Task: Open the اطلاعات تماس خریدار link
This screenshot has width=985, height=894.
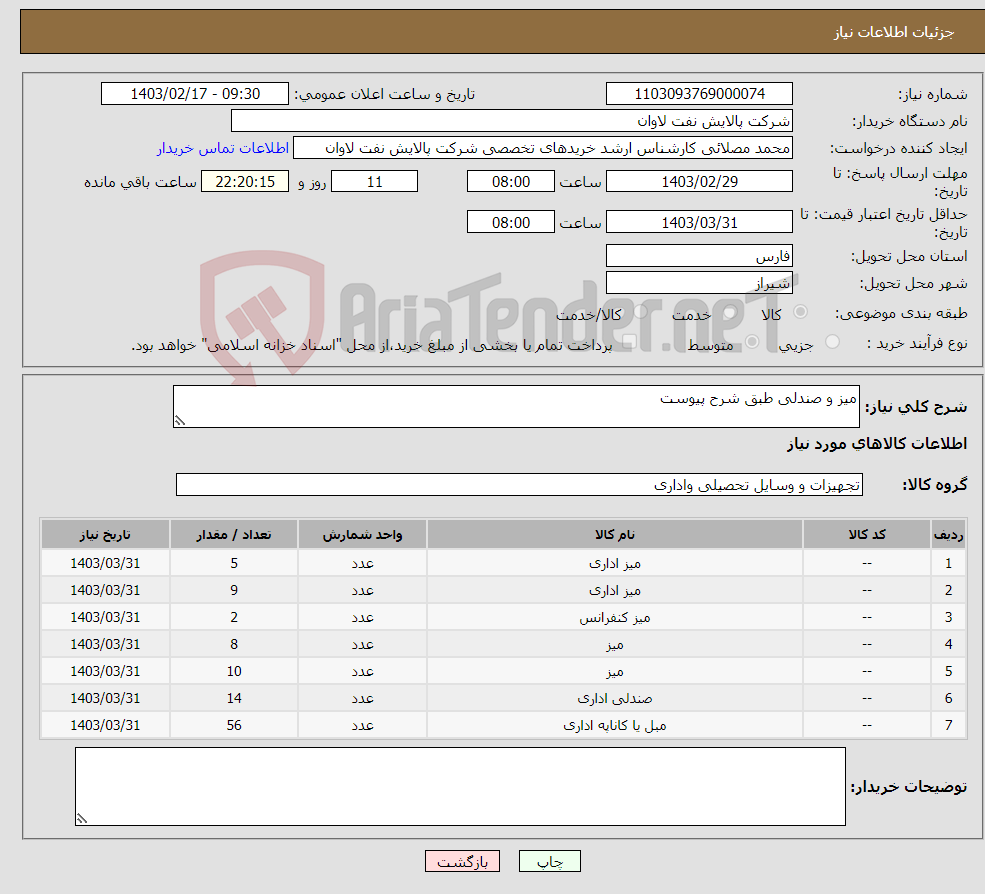Action: tap(223, 148)
